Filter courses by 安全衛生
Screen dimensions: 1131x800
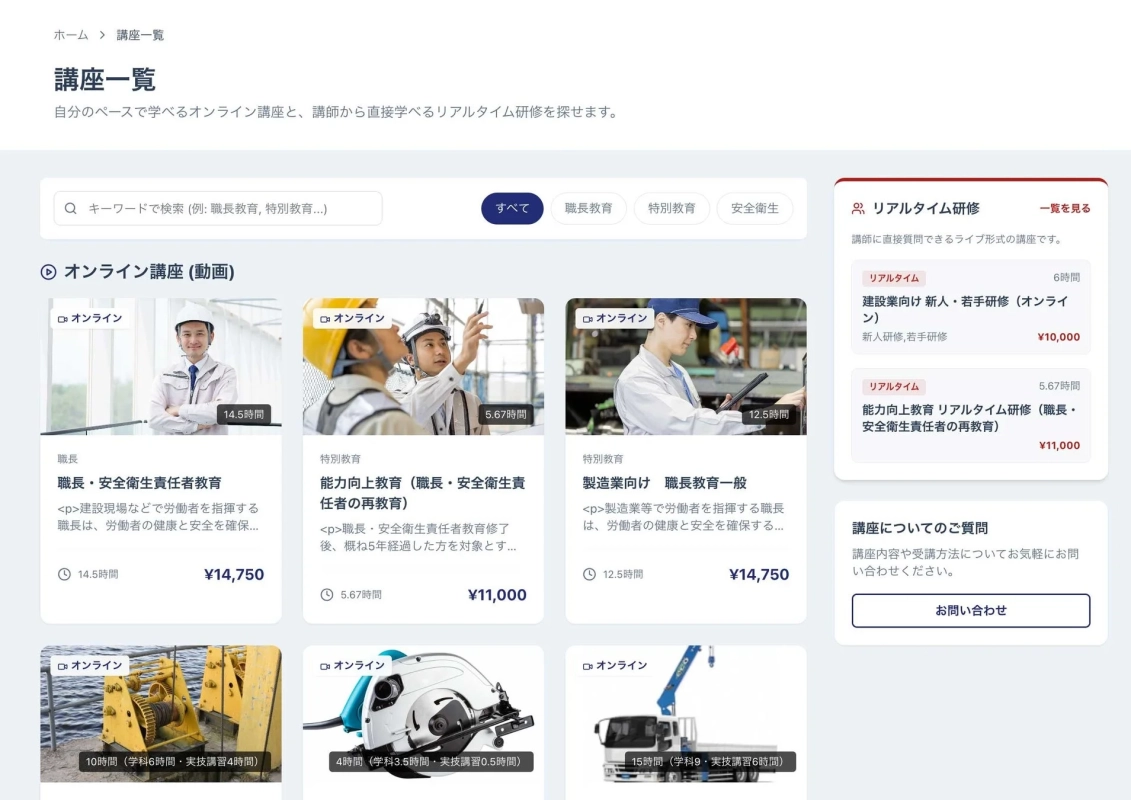pyautogui.click(x=754, y=209)
